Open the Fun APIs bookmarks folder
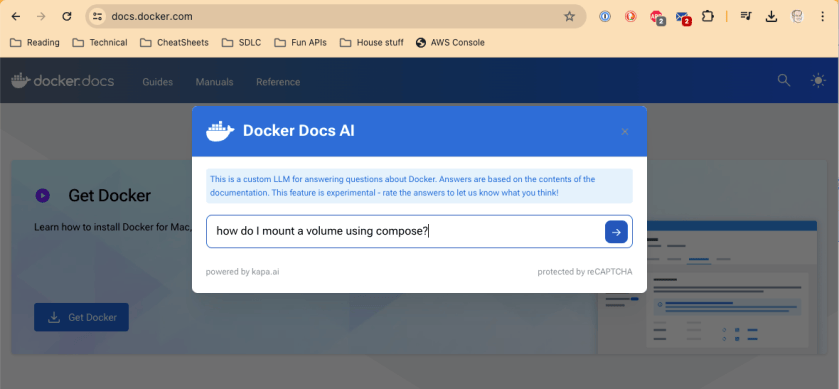 coord(300,42)
